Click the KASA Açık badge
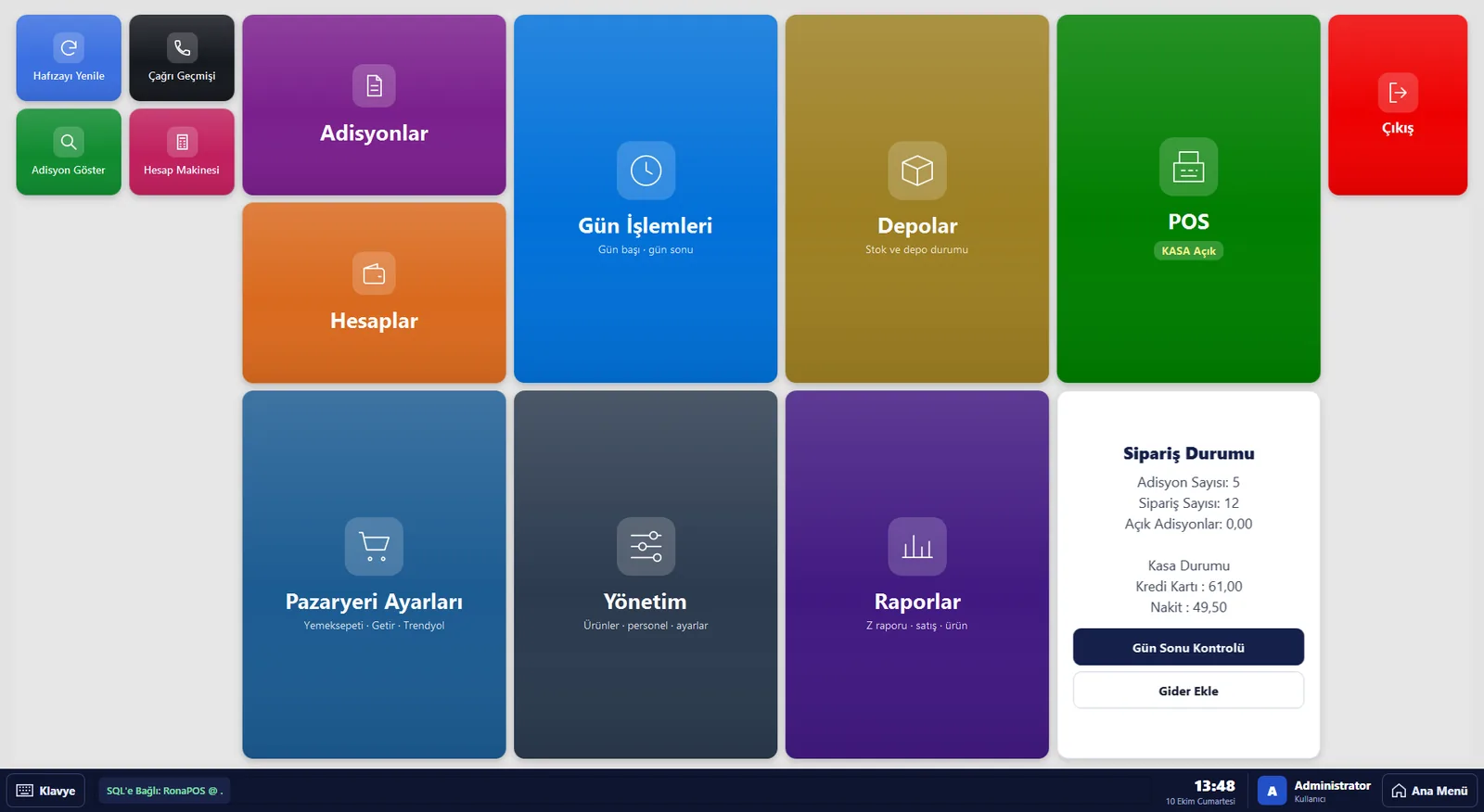Image resolution: width=1484 pixels, height=812 pixels. pyautogui.click(x=1188, y=251)
